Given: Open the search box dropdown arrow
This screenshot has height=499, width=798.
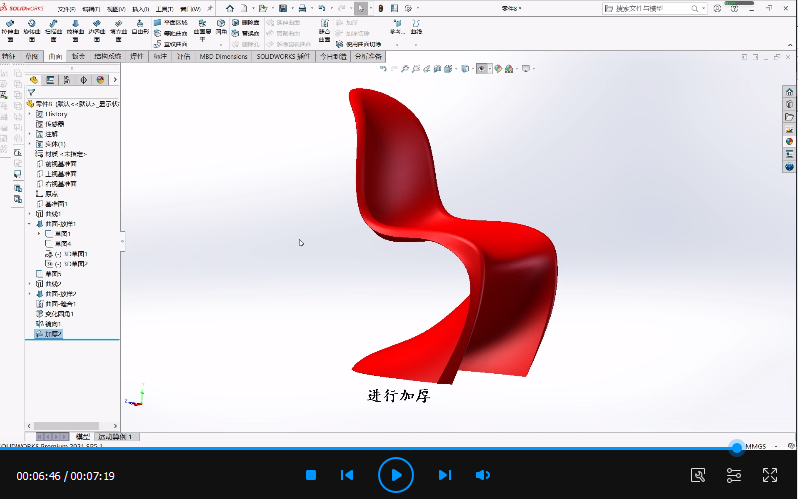Looking at the screenshot, I should click(704, 8).
